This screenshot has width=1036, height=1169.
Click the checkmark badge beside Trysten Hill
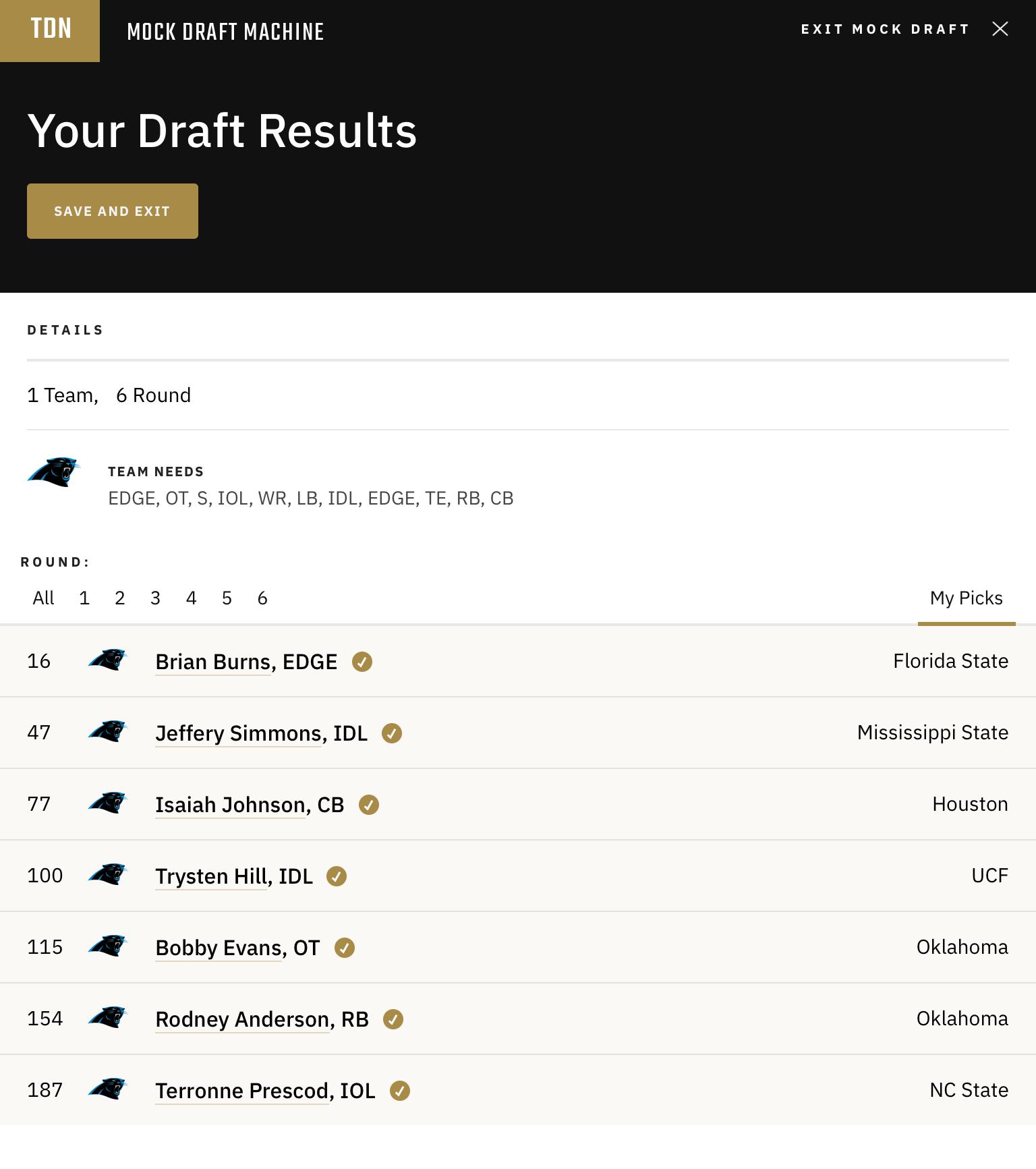pos(337,876)
